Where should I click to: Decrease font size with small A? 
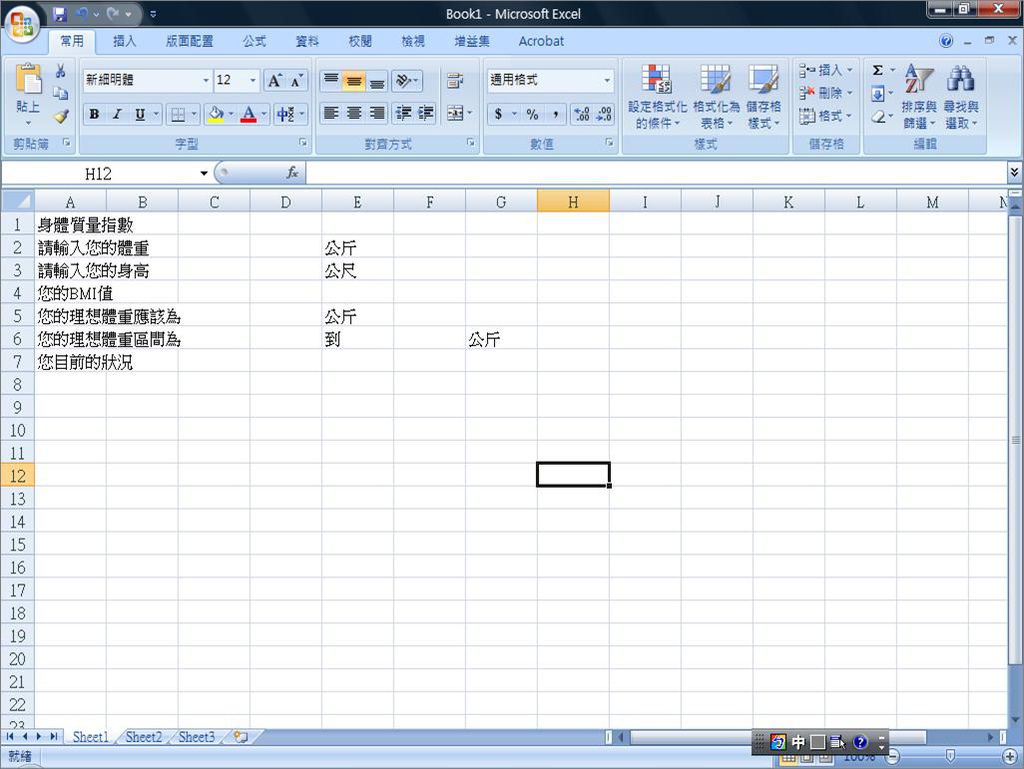coord(296,80)
